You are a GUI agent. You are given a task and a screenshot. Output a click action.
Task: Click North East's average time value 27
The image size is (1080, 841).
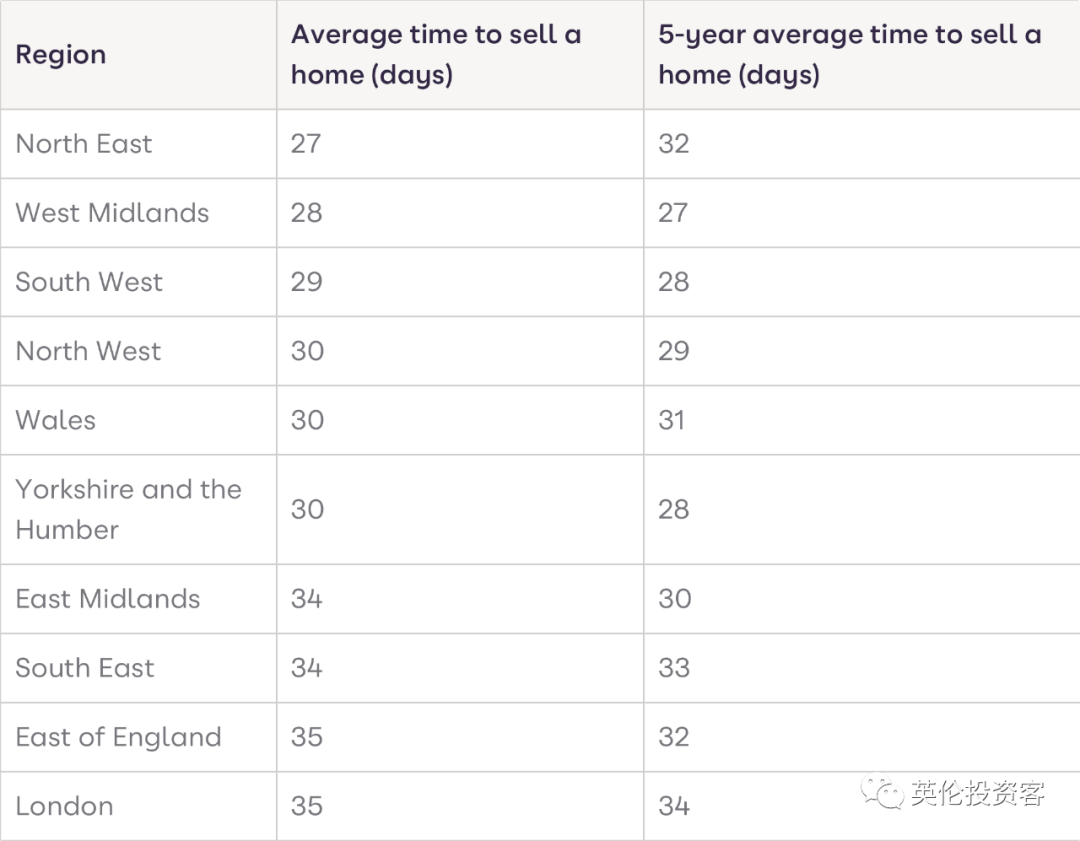click(x=306, y=144)
